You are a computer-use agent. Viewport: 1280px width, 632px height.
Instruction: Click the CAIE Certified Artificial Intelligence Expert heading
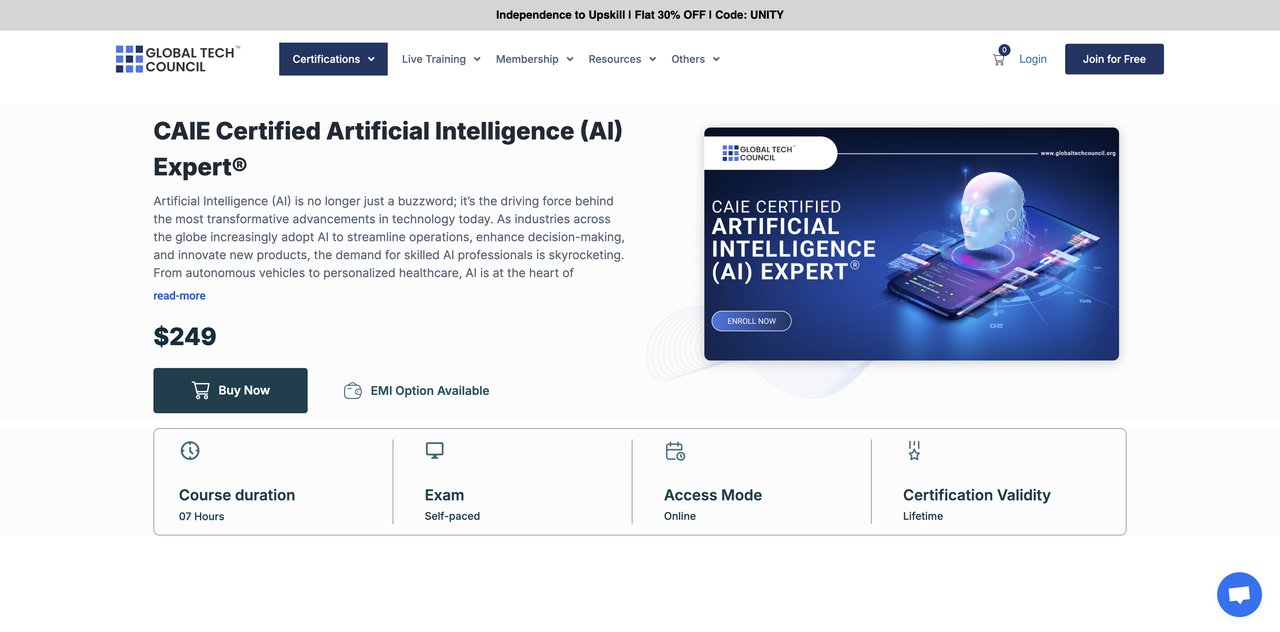(x=388, y=148)
